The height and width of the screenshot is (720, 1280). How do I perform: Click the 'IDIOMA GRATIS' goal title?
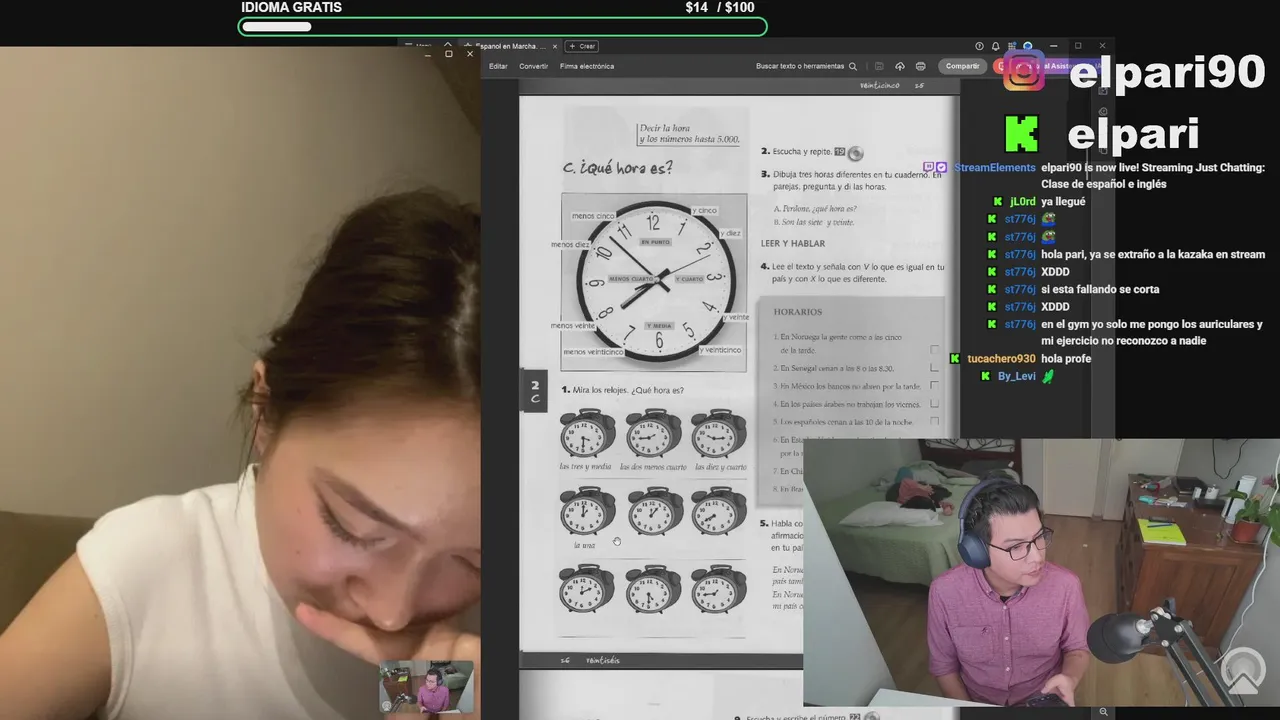coord(292,7)
